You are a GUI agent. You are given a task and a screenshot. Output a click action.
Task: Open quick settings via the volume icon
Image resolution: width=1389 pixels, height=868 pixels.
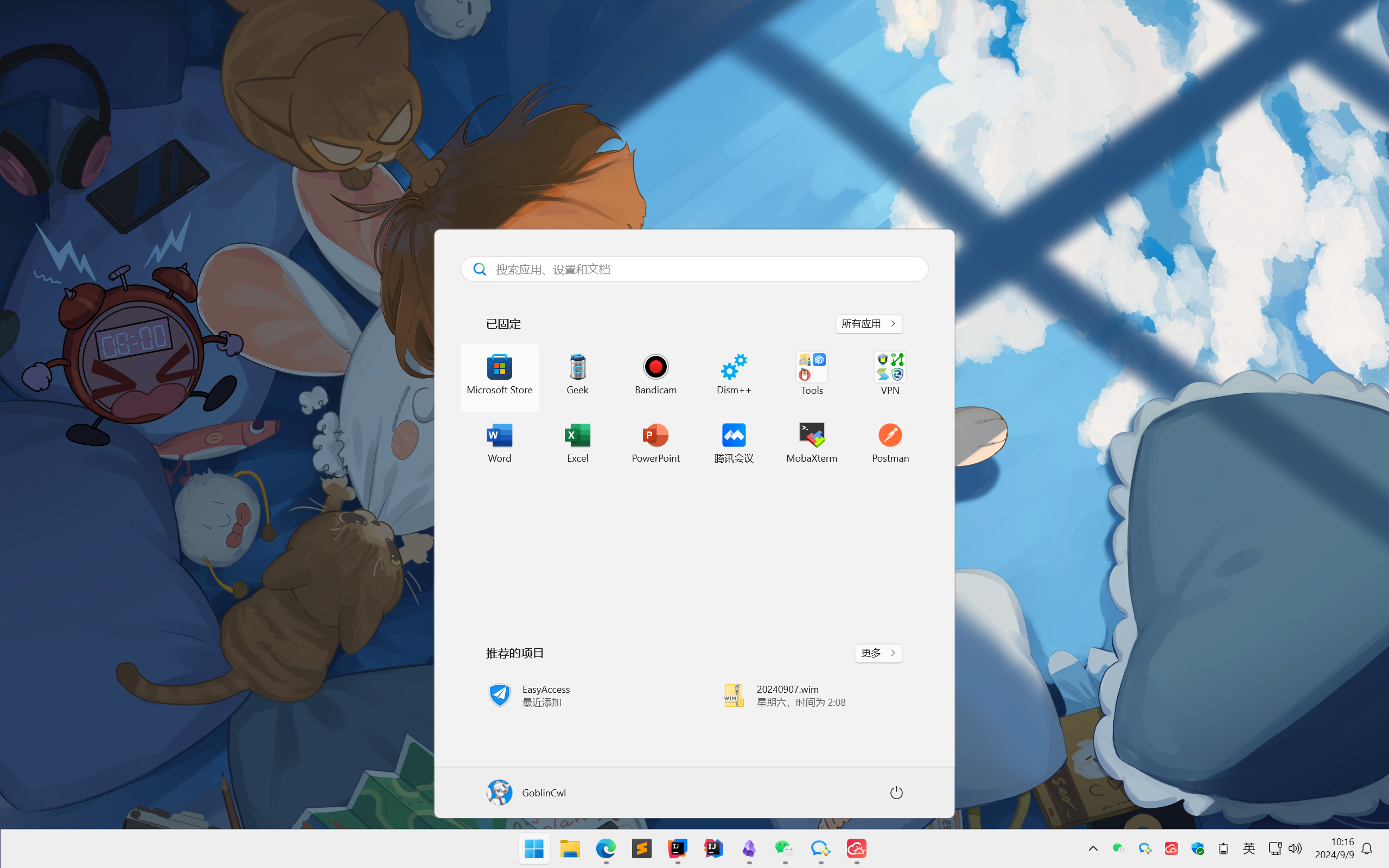coord(1295,848)
